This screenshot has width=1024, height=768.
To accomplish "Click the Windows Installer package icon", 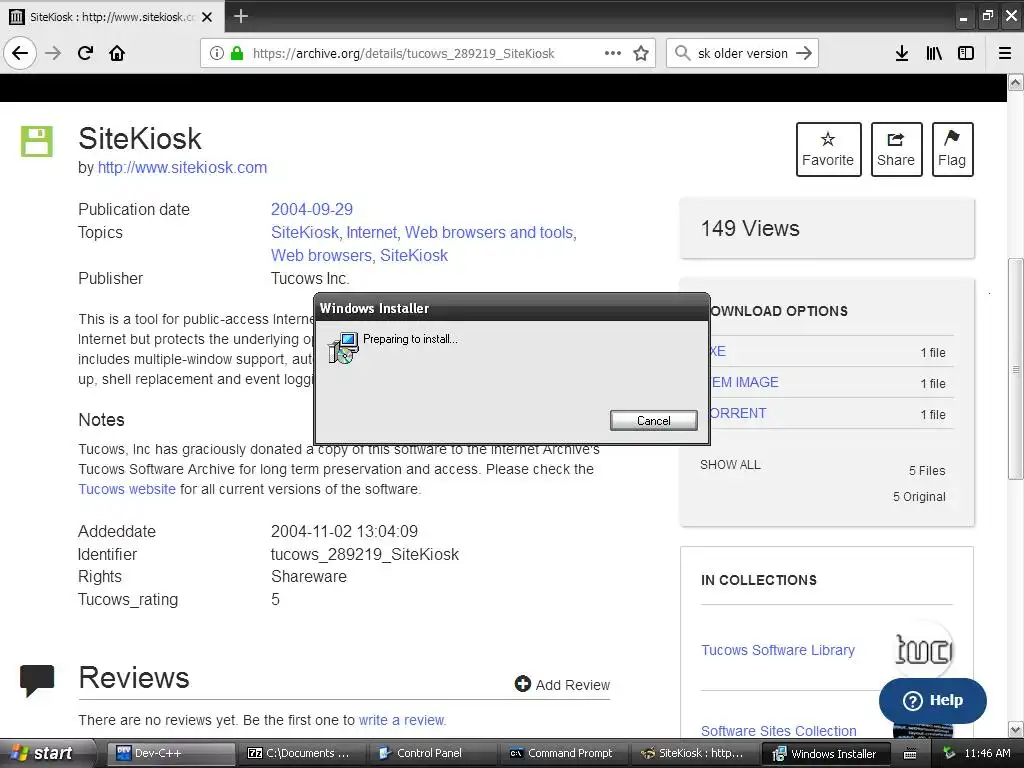I will click(344, 347).
